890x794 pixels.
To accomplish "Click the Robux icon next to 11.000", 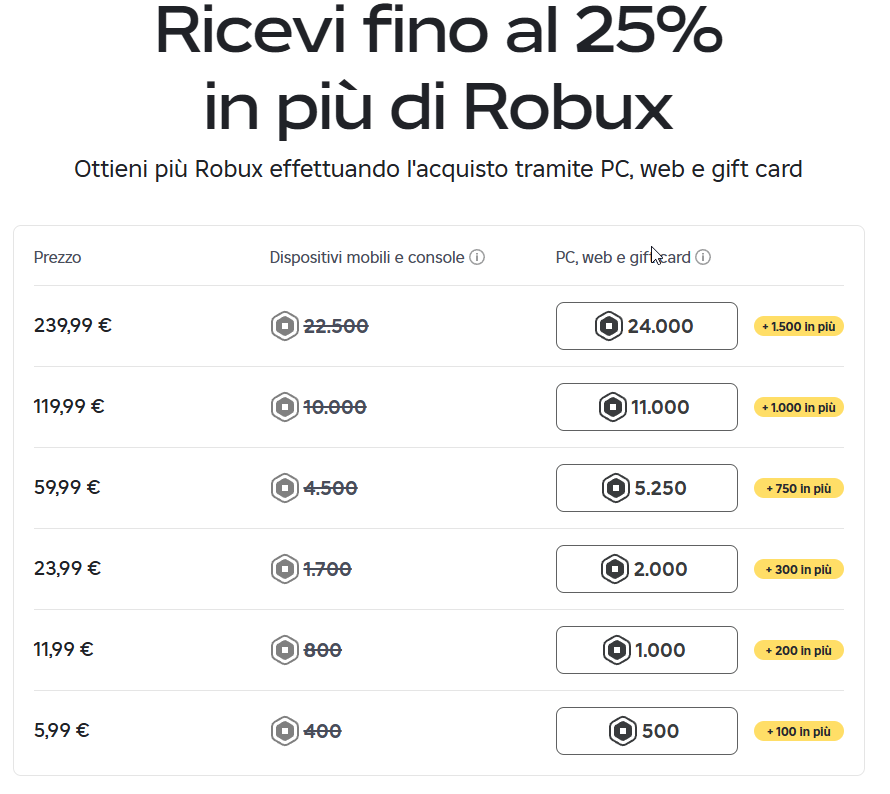I will point(612,407).
